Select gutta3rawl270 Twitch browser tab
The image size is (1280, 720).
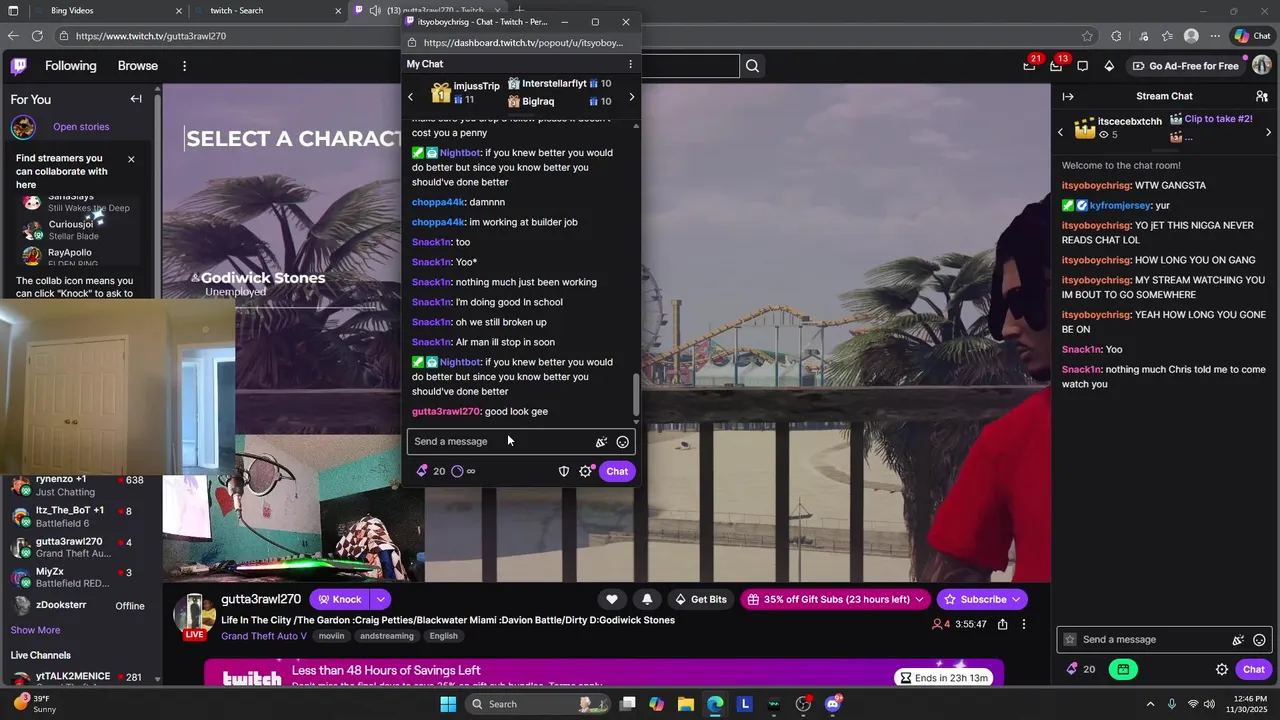point(430,11)
